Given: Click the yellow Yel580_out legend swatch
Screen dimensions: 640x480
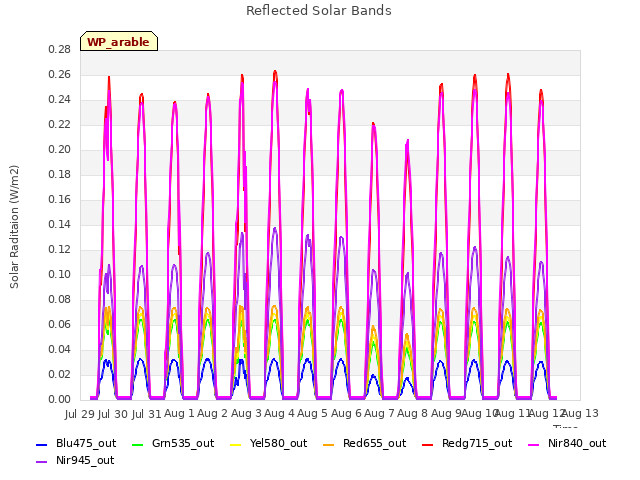Looking at the screenshot, I should [236, 444].
